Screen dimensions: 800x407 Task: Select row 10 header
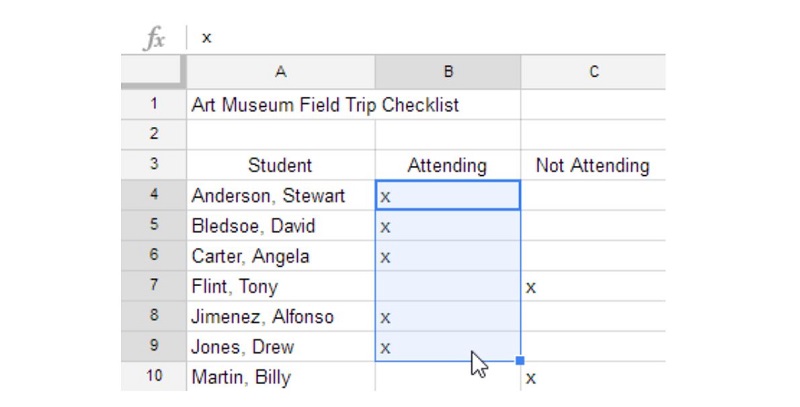click(x=154, y=376)
